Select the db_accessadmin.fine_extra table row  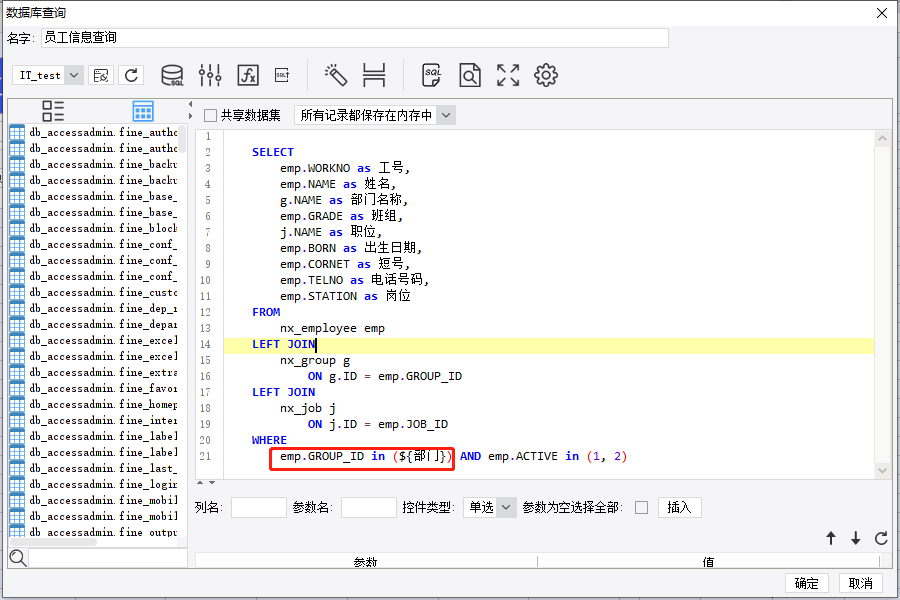tap(94, 373)
